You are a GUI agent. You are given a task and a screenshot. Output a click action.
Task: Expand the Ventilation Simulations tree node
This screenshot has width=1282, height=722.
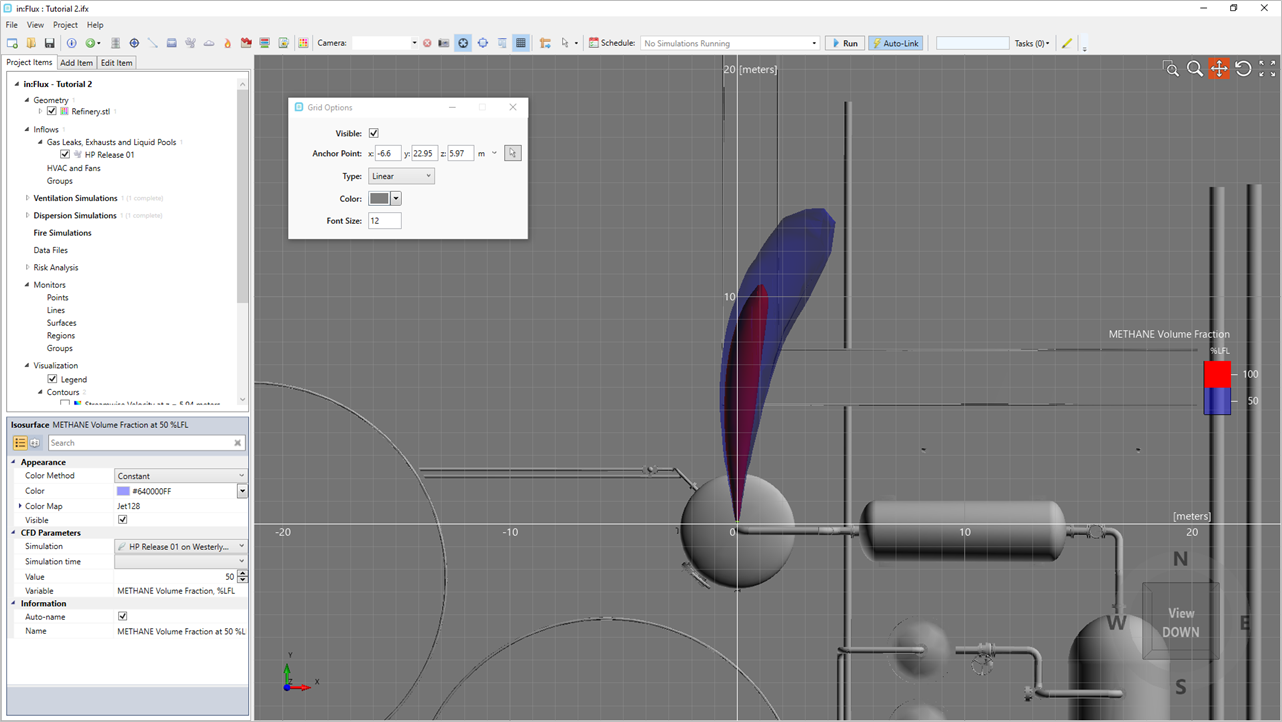click(27, 198)
